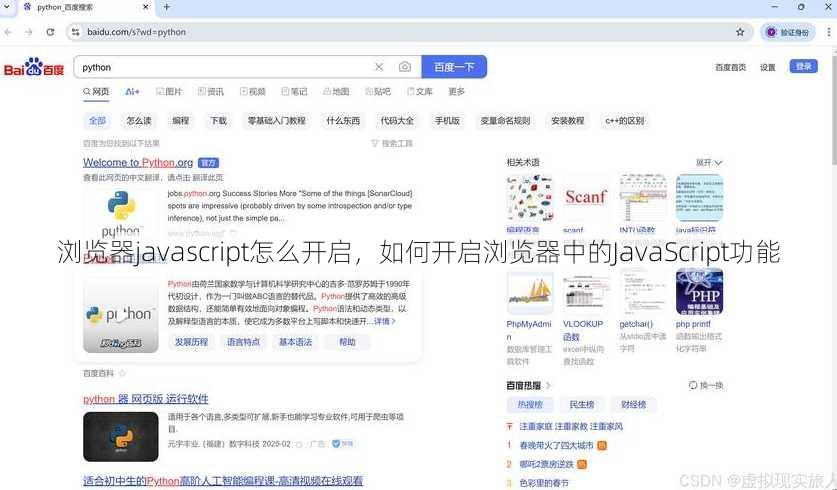Click the browser forward arrow
The image size is (837, 490).
coord(29,32)
